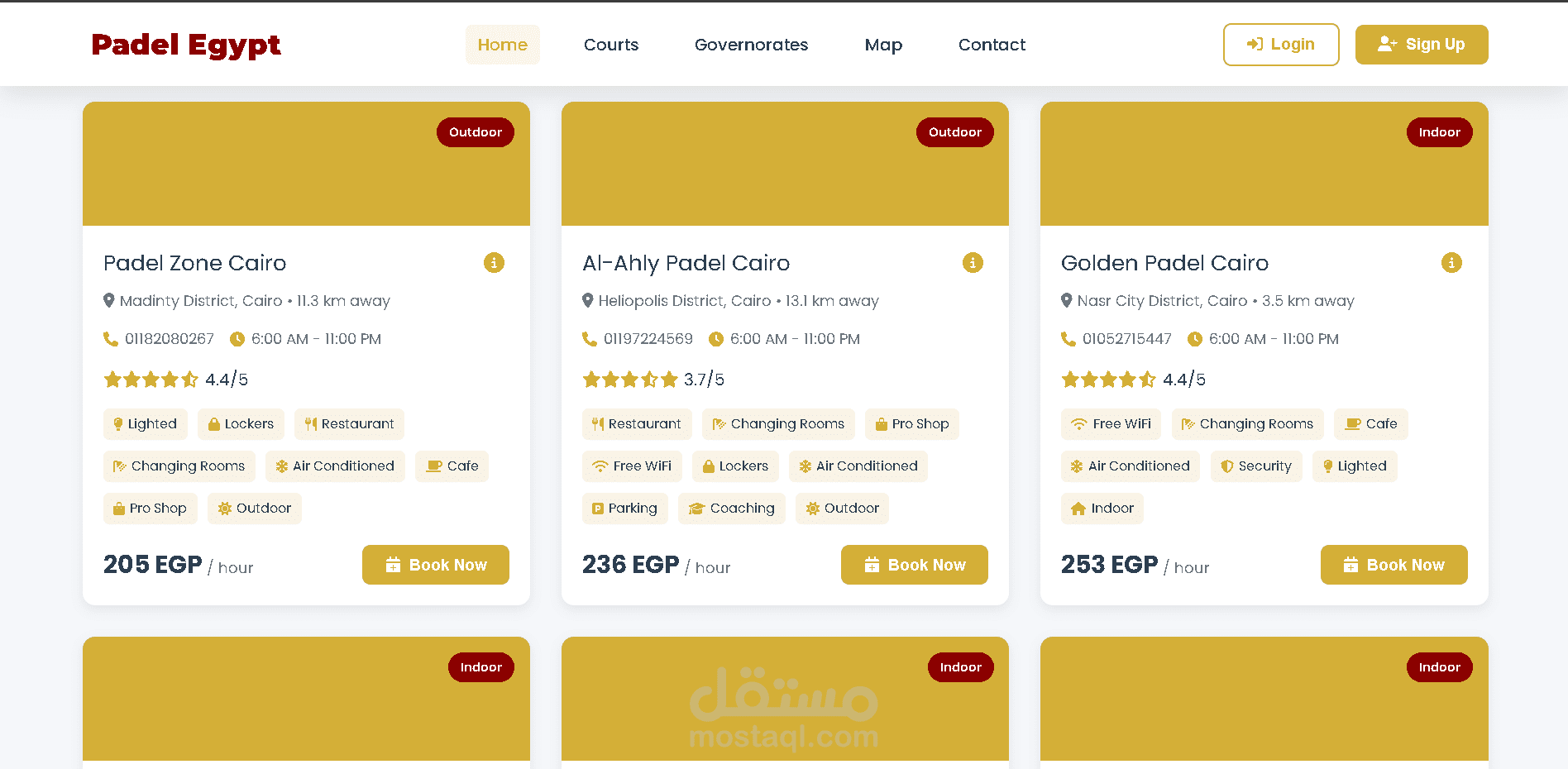This screenshot has width=1568, height=769.
Task: Book Now for Golden Padel Cairo
Action: pyautogui.click(x=1394, y=565)
